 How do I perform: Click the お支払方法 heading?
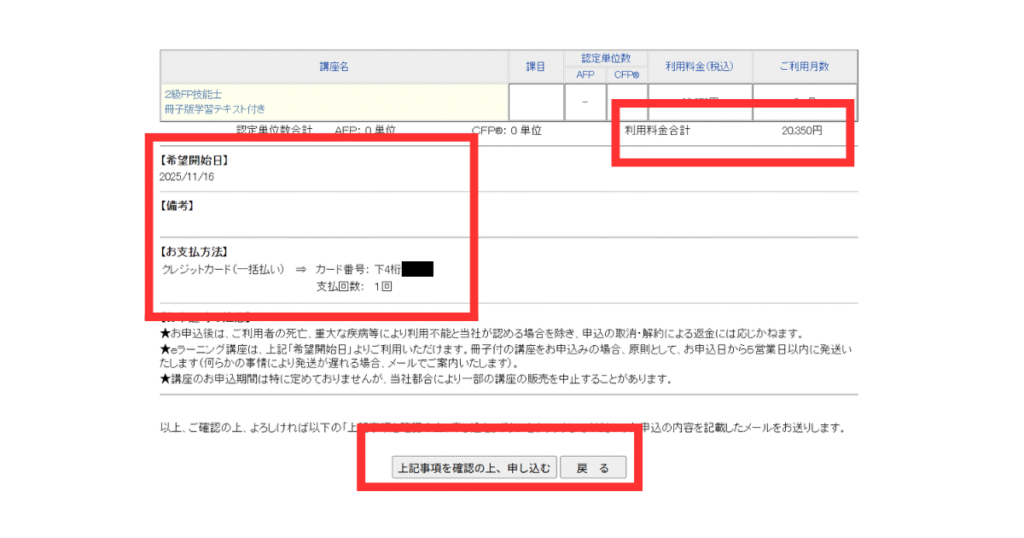pos(194,252)
